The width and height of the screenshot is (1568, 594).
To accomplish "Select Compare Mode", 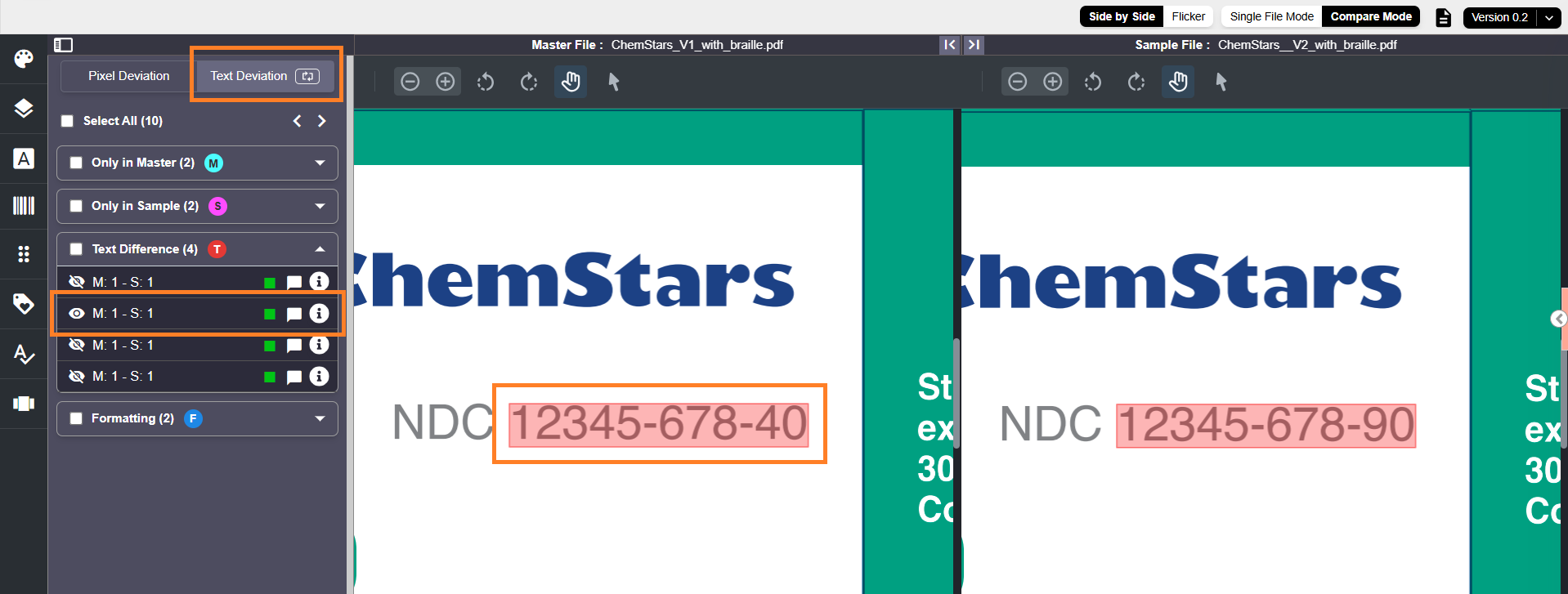I will tap(1371, 16).
